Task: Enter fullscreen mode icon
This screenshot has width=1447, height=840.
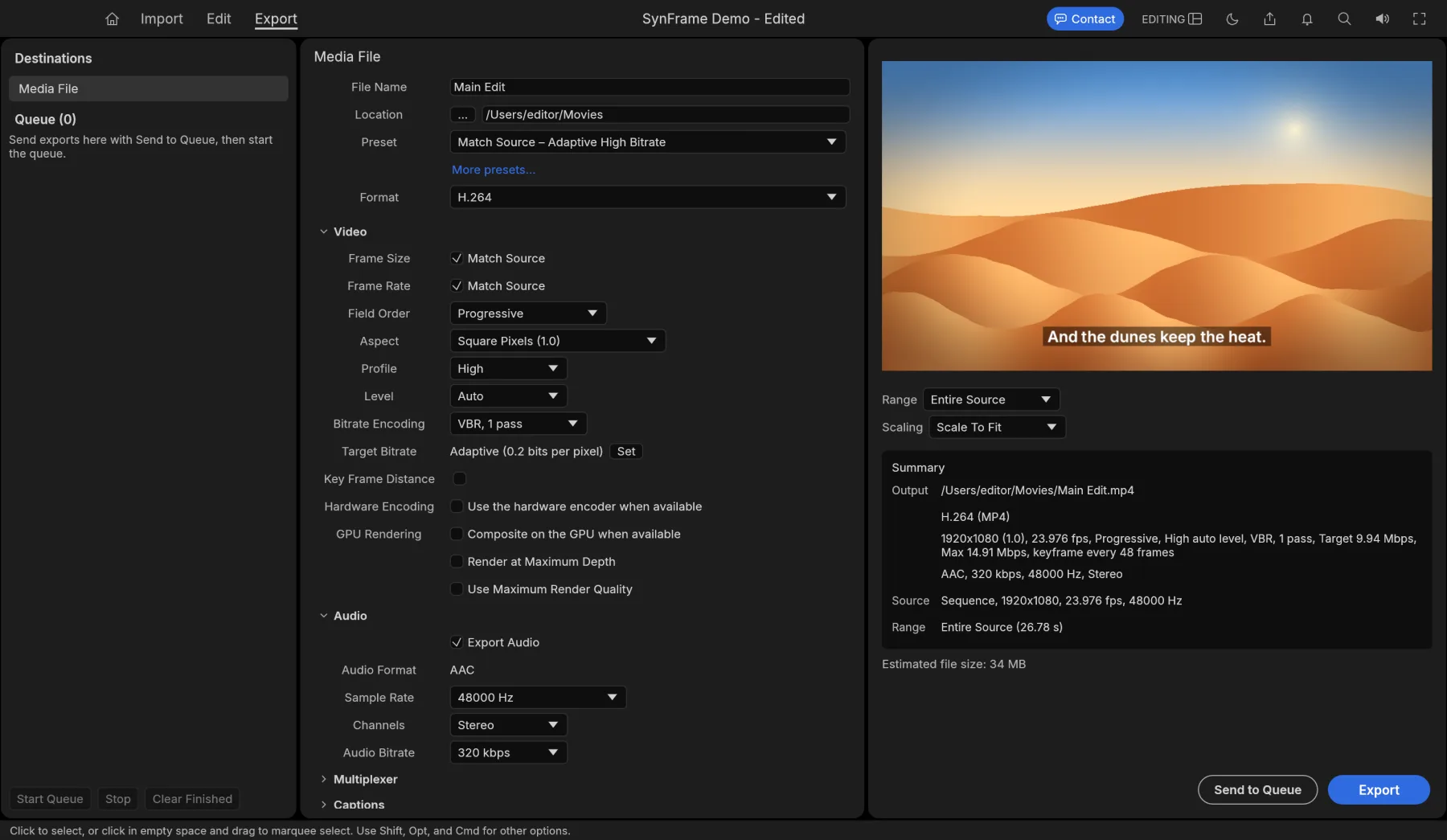Action: [x=1420, y=18]
